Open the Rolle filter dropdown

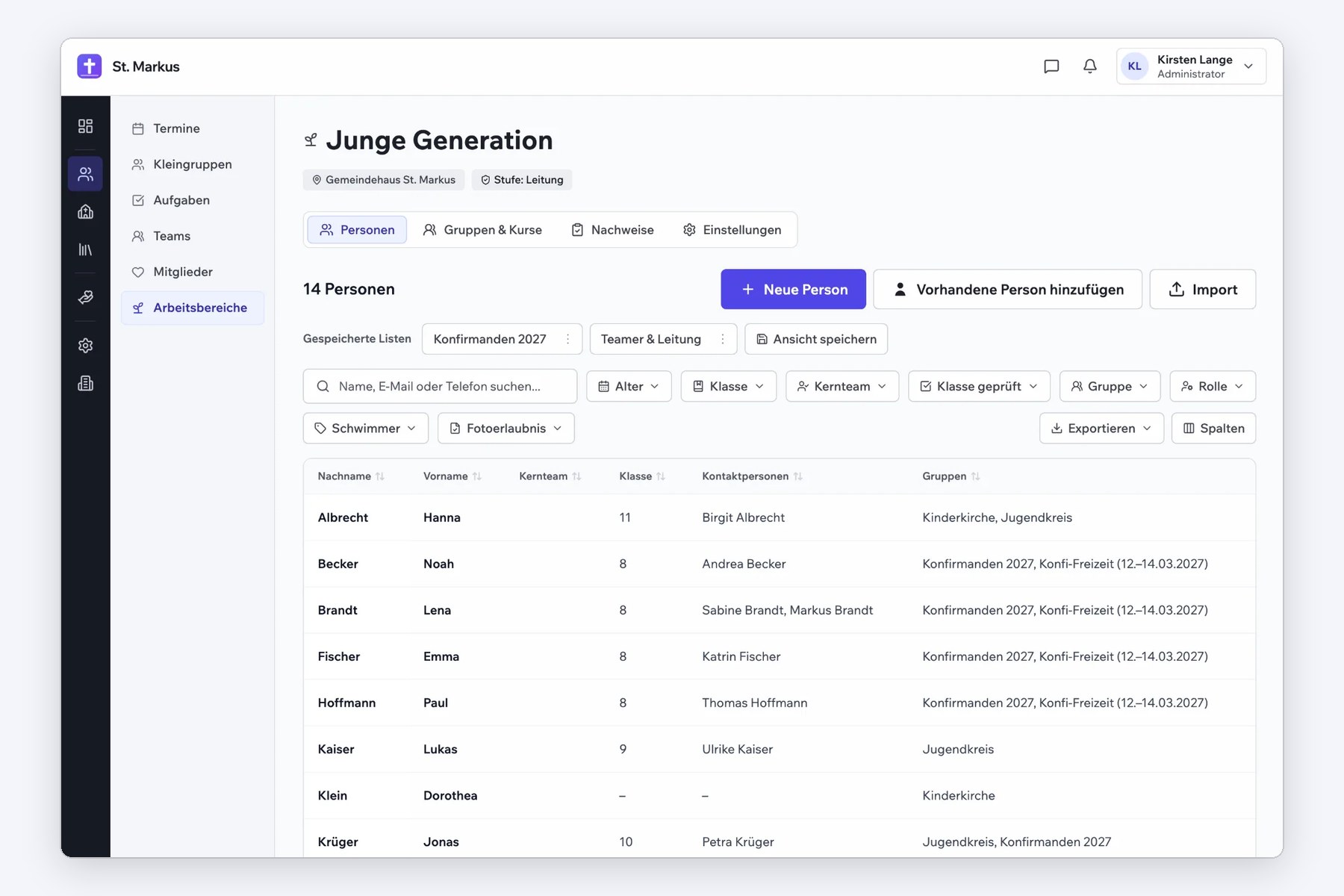(1213, 386)
